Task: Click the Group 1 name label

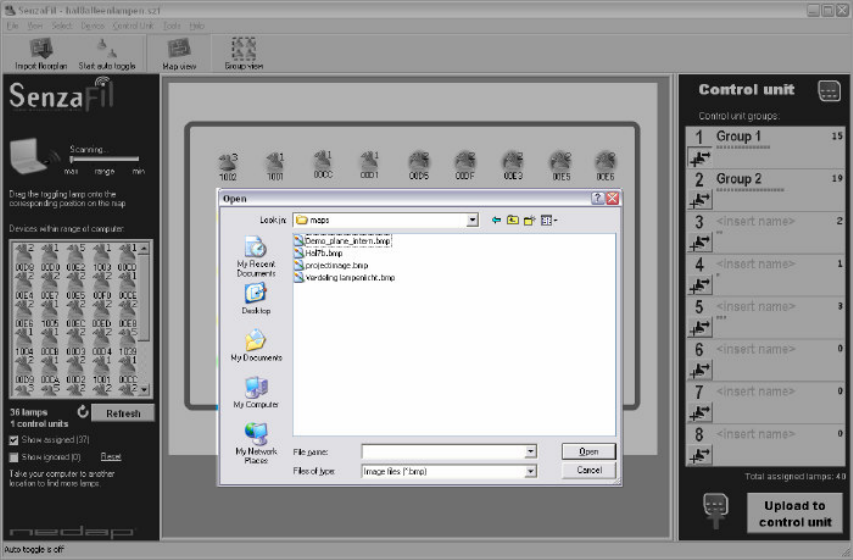Action: (x=738, y=136)
